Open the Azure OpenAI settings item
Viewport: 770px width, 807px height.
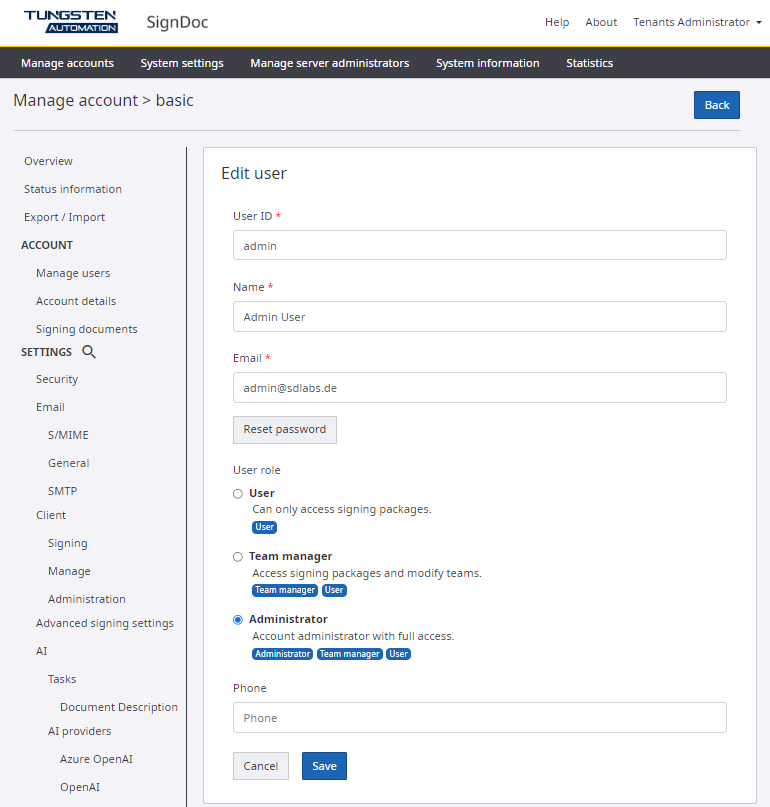coord(96,759)
